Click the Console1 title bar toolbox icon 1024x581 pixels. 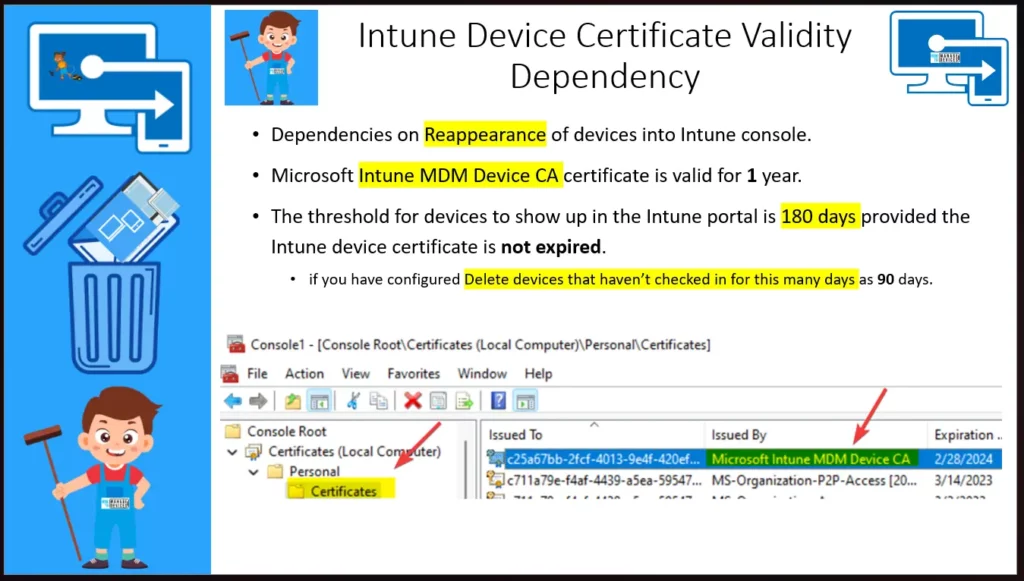click(236, 344)
